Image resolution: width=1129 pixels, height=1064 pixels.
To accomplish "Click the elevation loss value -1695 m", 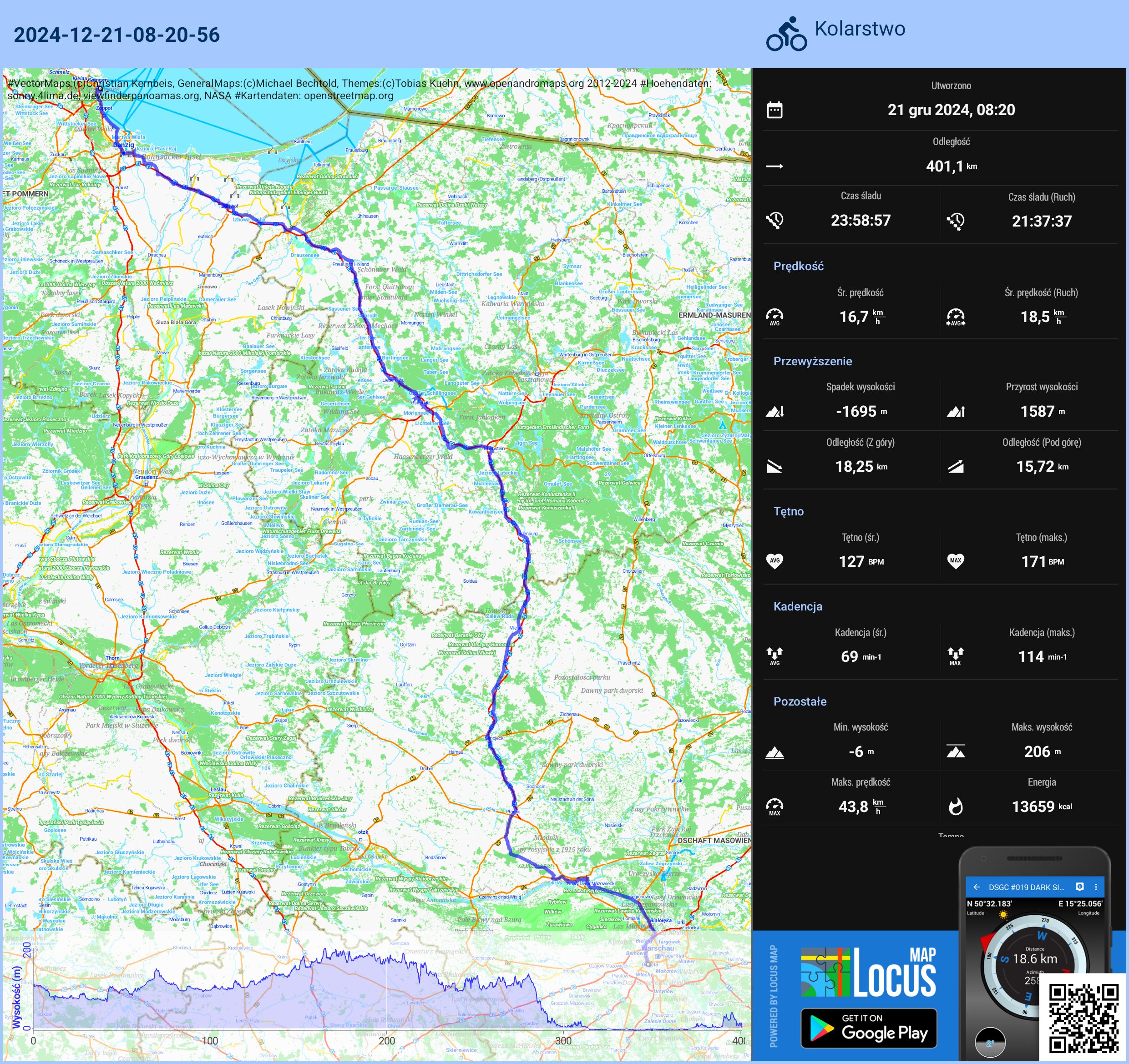I will click(861, 412).
